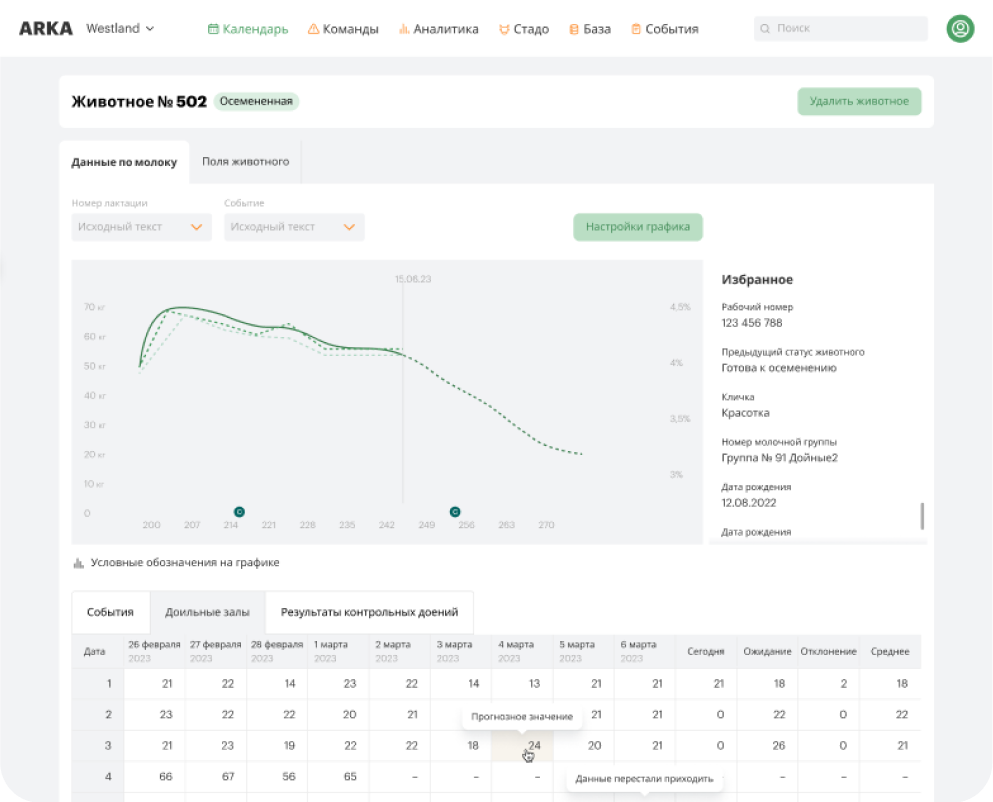Click the Настройки графика button
Viewport: 993px width, 802px height.
click(638, 227)
